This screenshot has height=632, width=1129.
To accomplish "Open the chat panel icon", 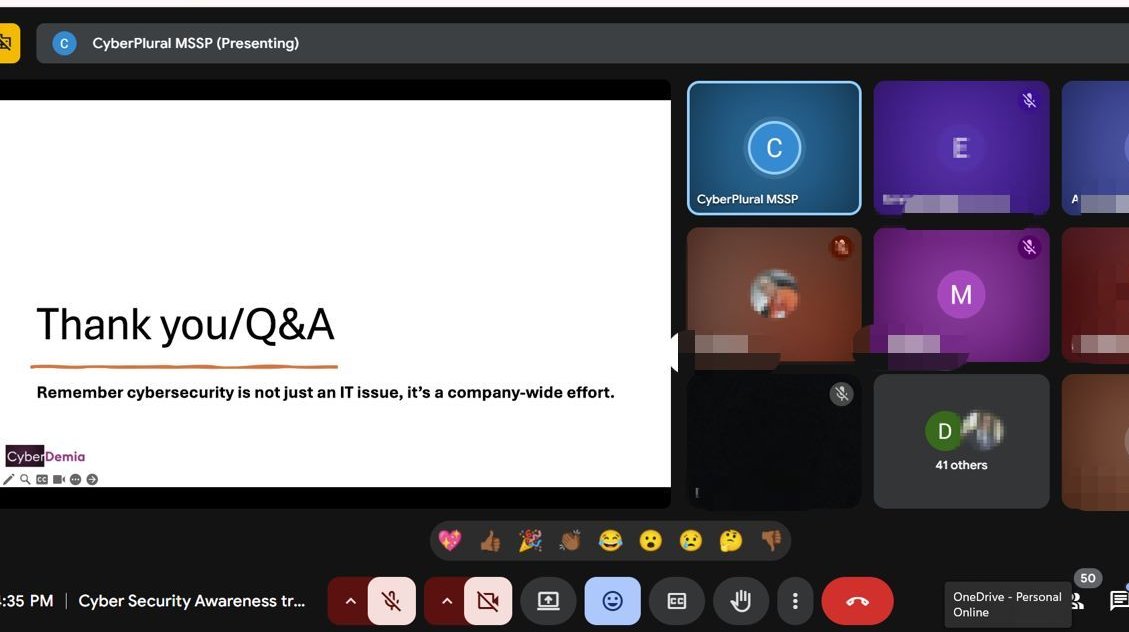I will coord(1119,600).
